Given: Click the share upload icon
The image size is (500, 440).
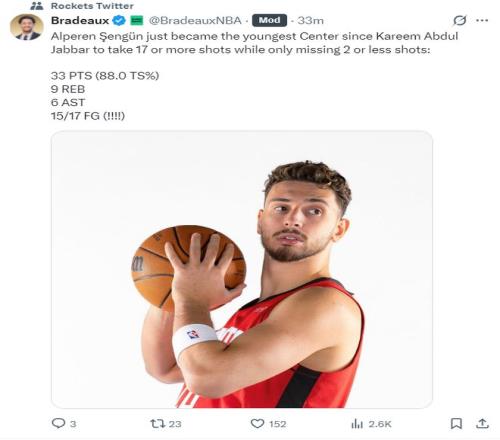Looking at the screenshot, I should pos(482,423).
